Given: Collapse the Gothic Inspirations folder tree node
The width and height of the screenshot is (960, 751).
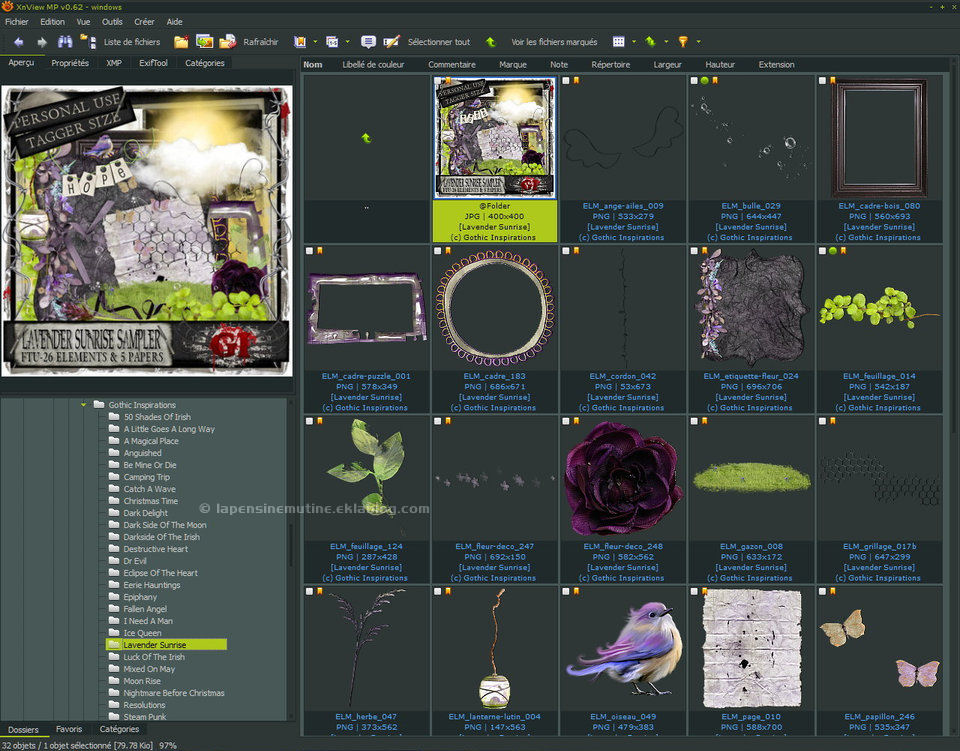Looking at the screenshot, I should click(83, 405).
